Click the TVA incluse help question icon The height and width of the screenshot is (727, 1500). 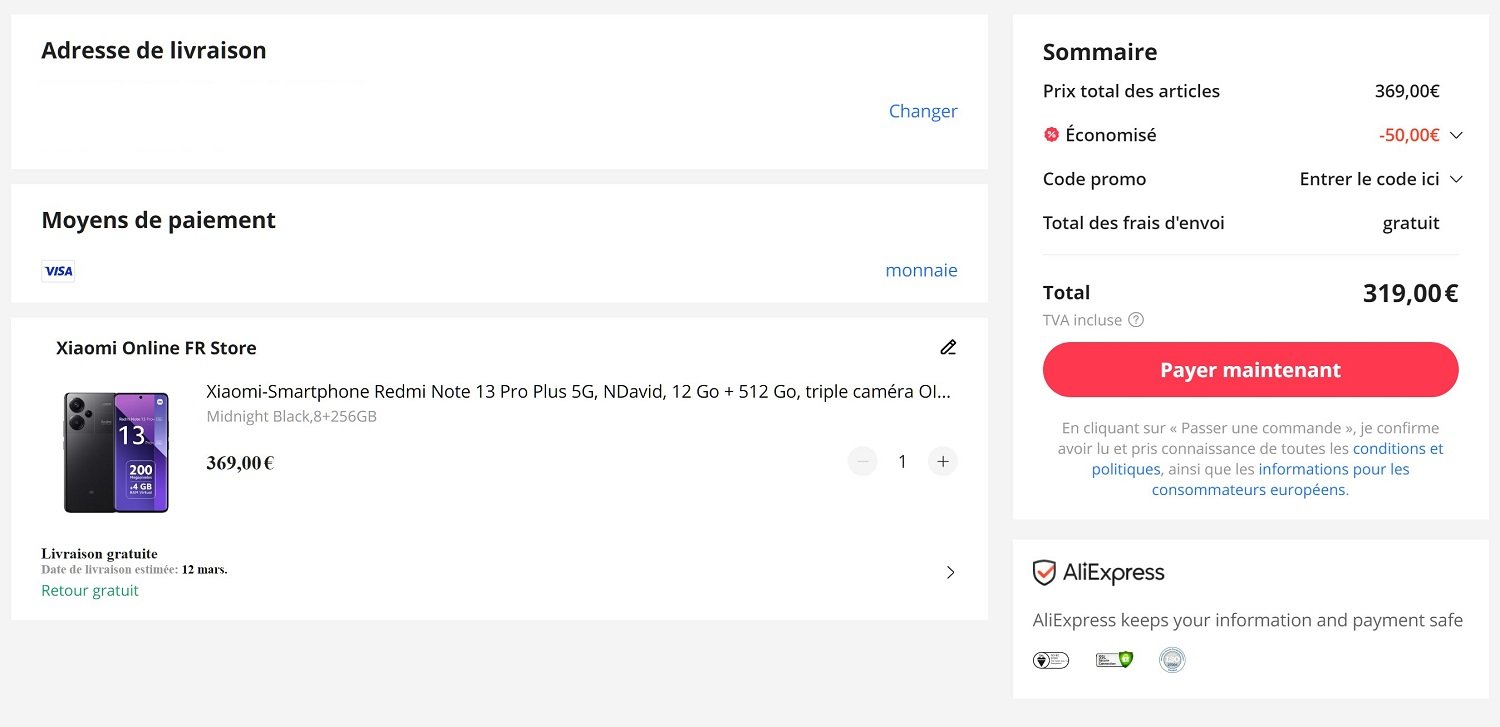(1136, 320)
